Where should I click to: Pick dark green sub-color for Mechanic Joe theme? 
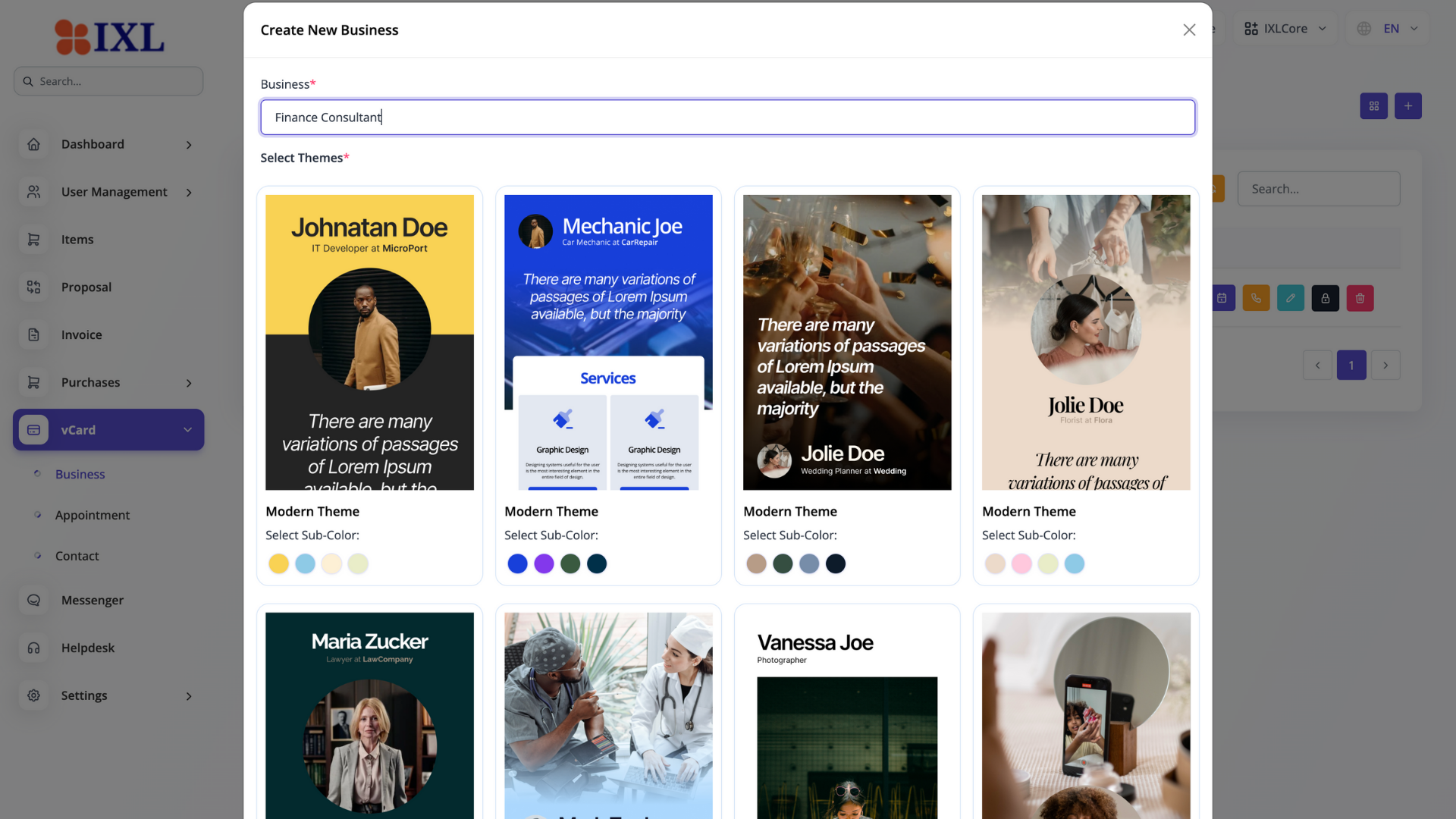coord(570,563)
